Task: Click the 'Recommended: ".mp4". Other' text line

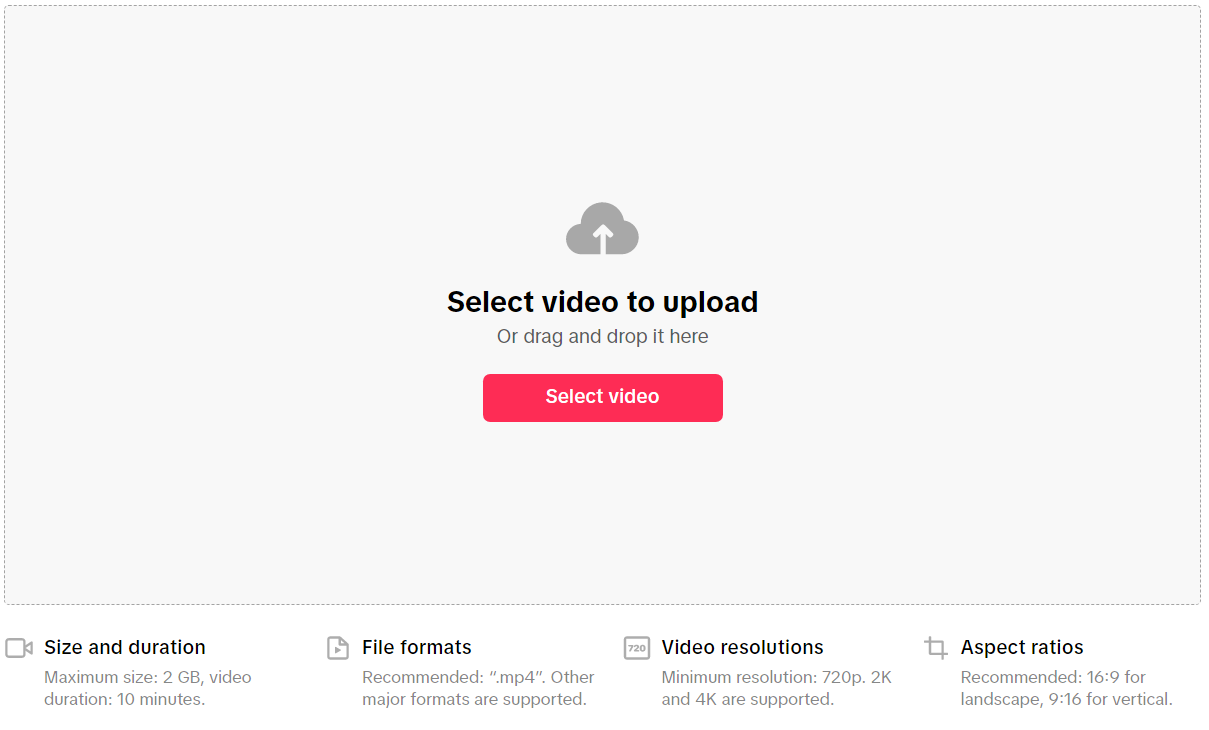Action: click(478, 677)
